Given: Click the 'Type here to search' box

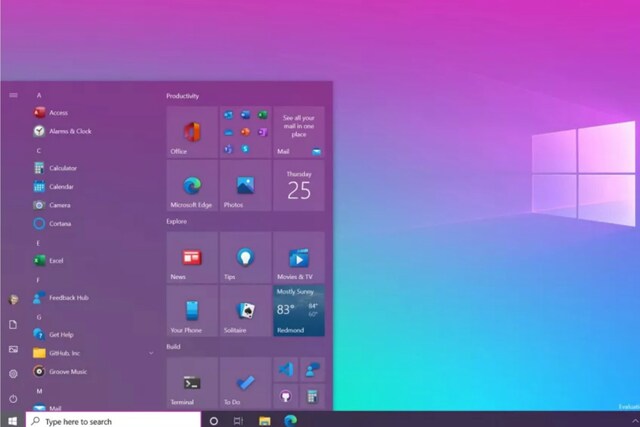Looking at the screenshot, I should tap(113, 421).
